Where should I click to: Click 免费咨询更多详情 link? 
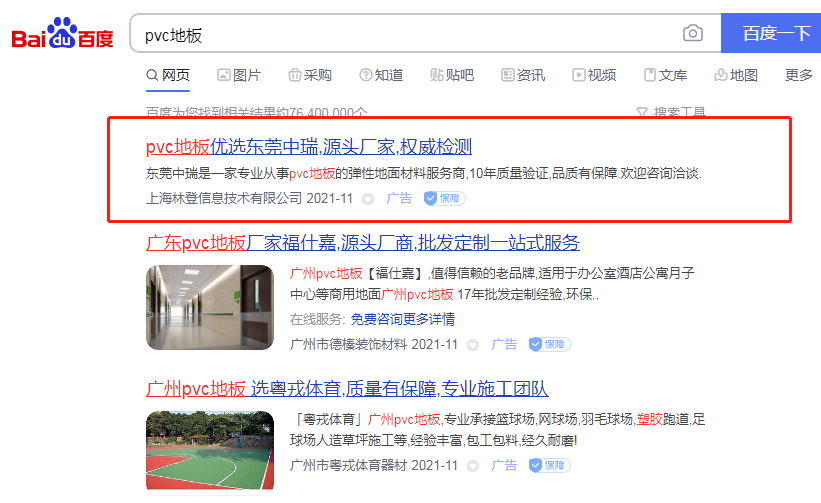pos(403,319)
